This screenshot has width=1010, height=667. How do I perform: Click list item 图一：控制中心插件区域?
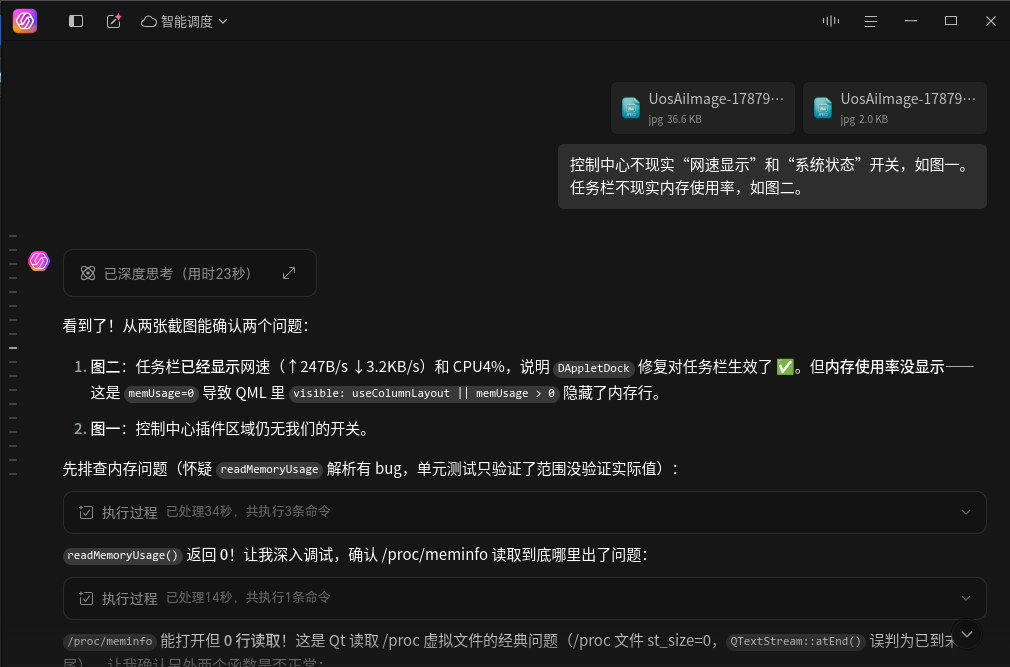pos(231,429)
